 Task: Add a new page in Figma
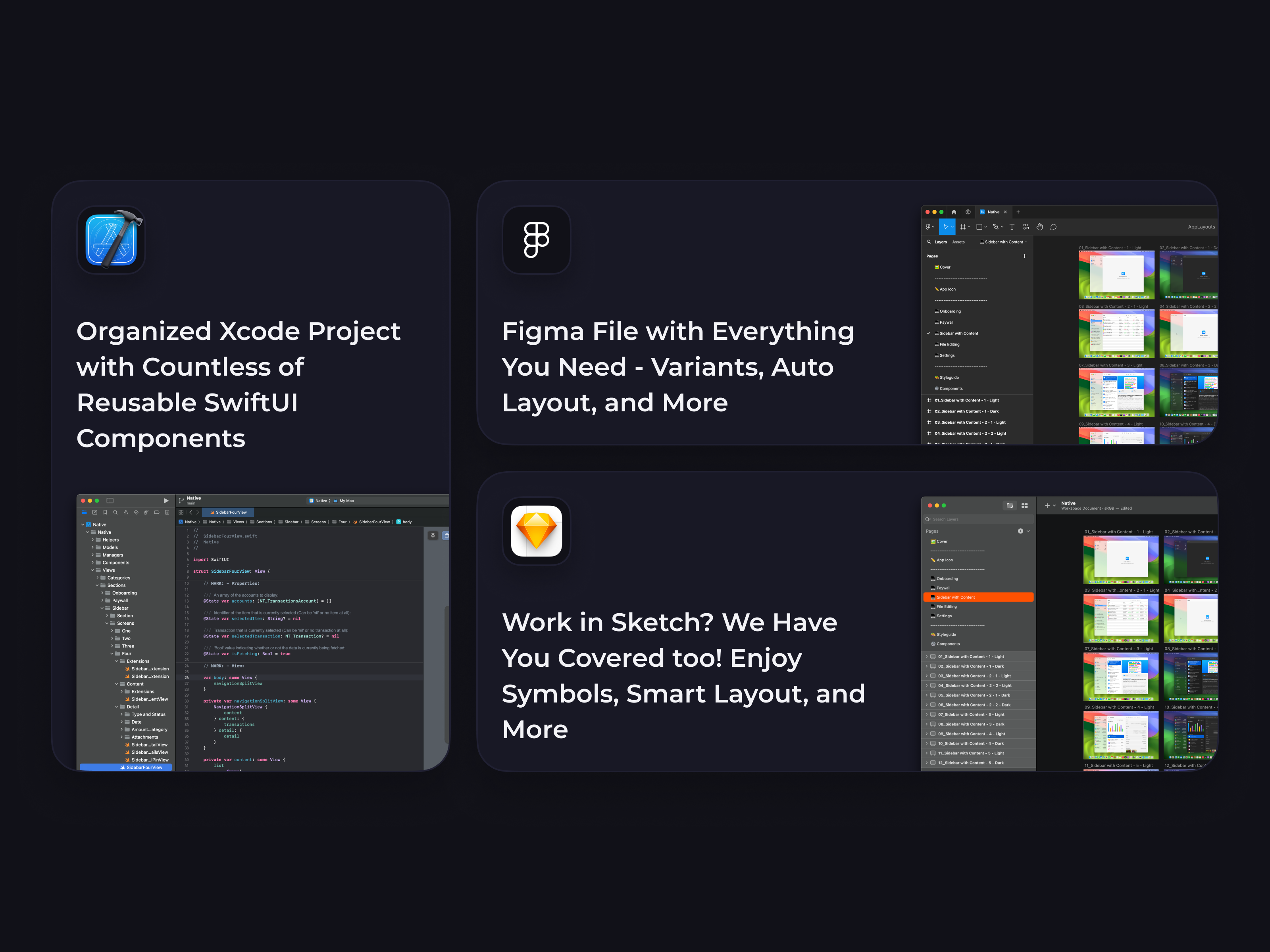tap(1024, 256)
